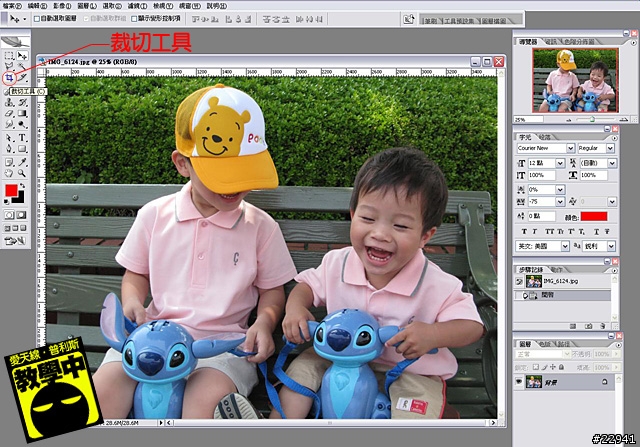
Task: Toggle Background layer visibility eye
Action: 519,382
